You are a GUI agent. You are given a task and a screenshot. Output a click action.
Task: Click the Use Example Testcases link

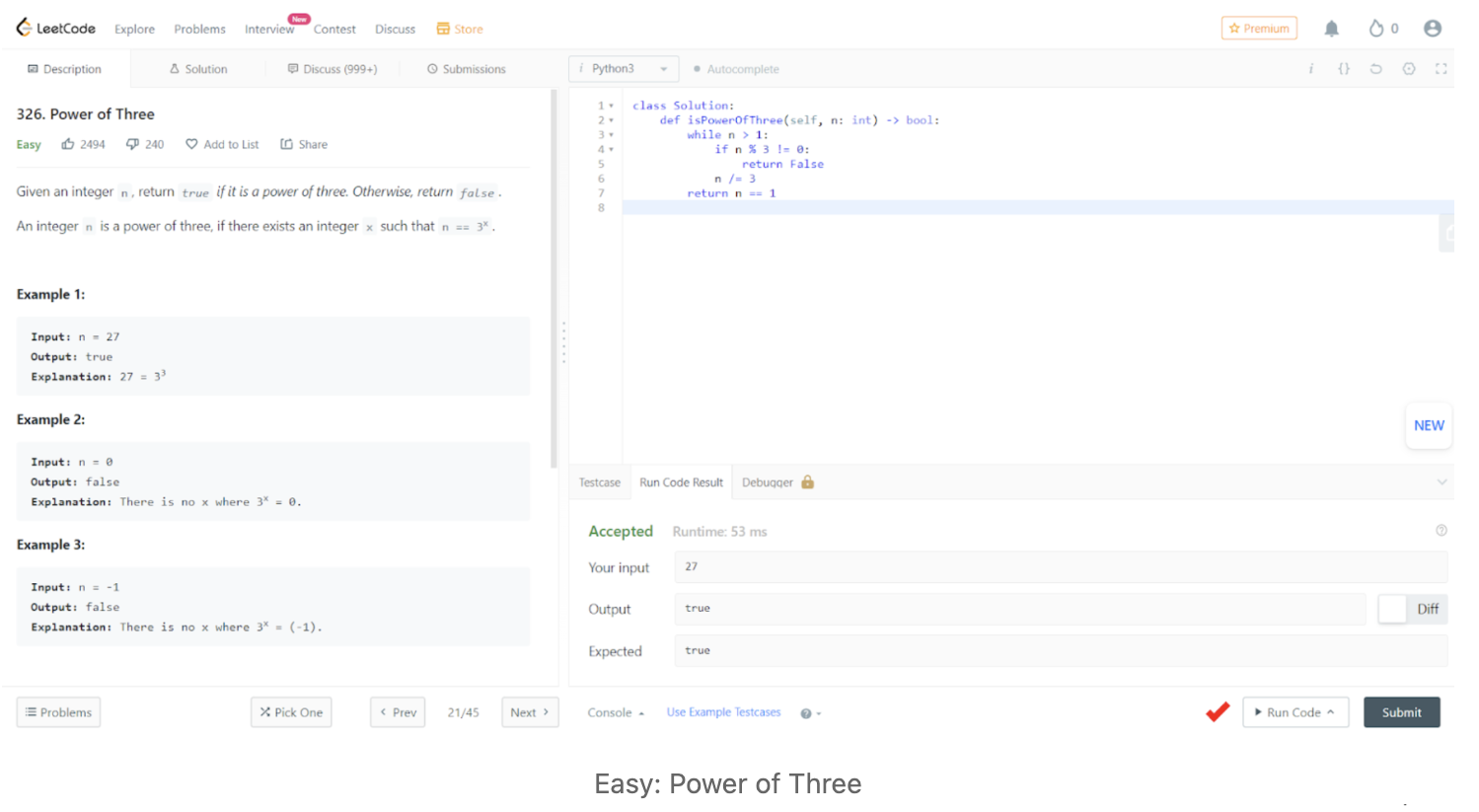tap(723, 712)
